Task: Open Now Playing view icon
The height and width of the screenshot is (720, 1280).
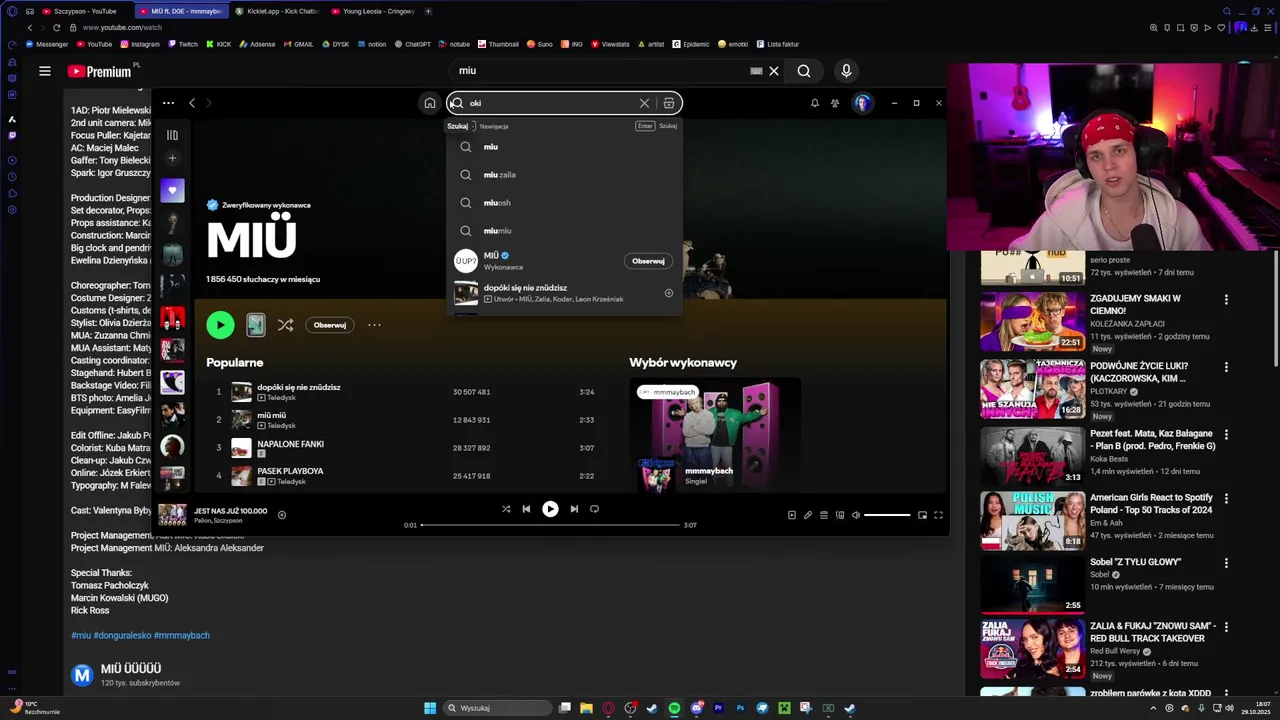Action: 792,515
